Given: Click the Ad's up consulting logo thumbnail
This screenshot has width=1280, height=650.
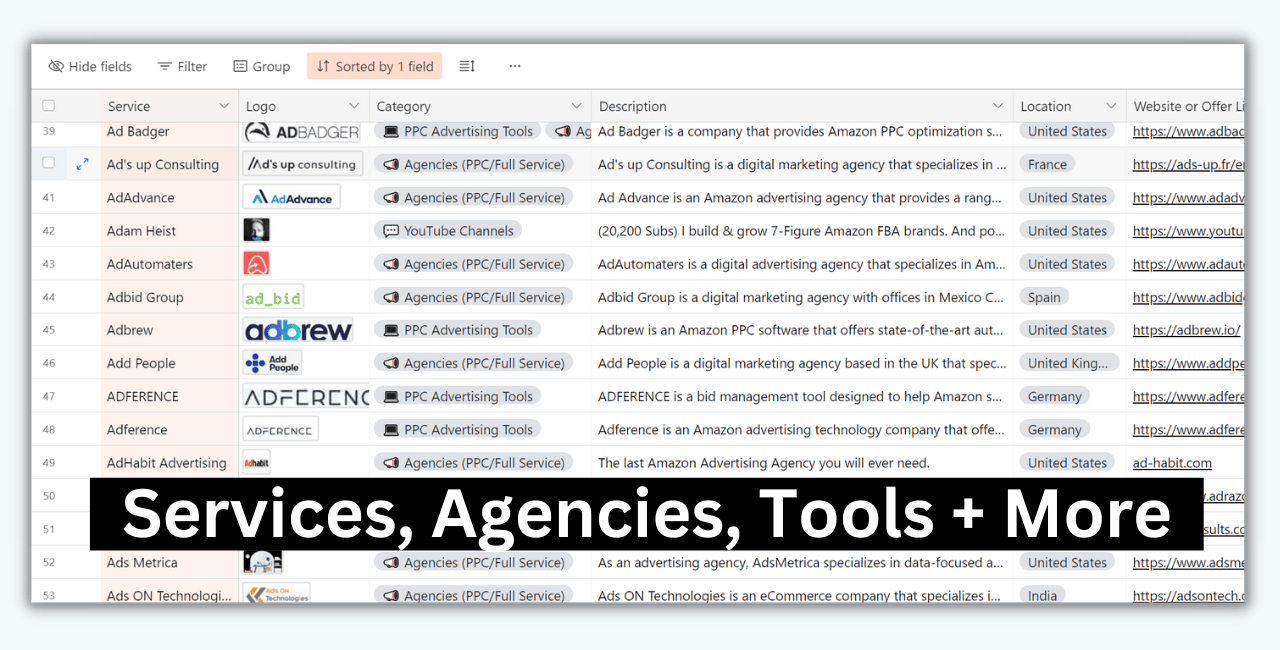Looking at the screenshot, I should [x=302, y=164].
